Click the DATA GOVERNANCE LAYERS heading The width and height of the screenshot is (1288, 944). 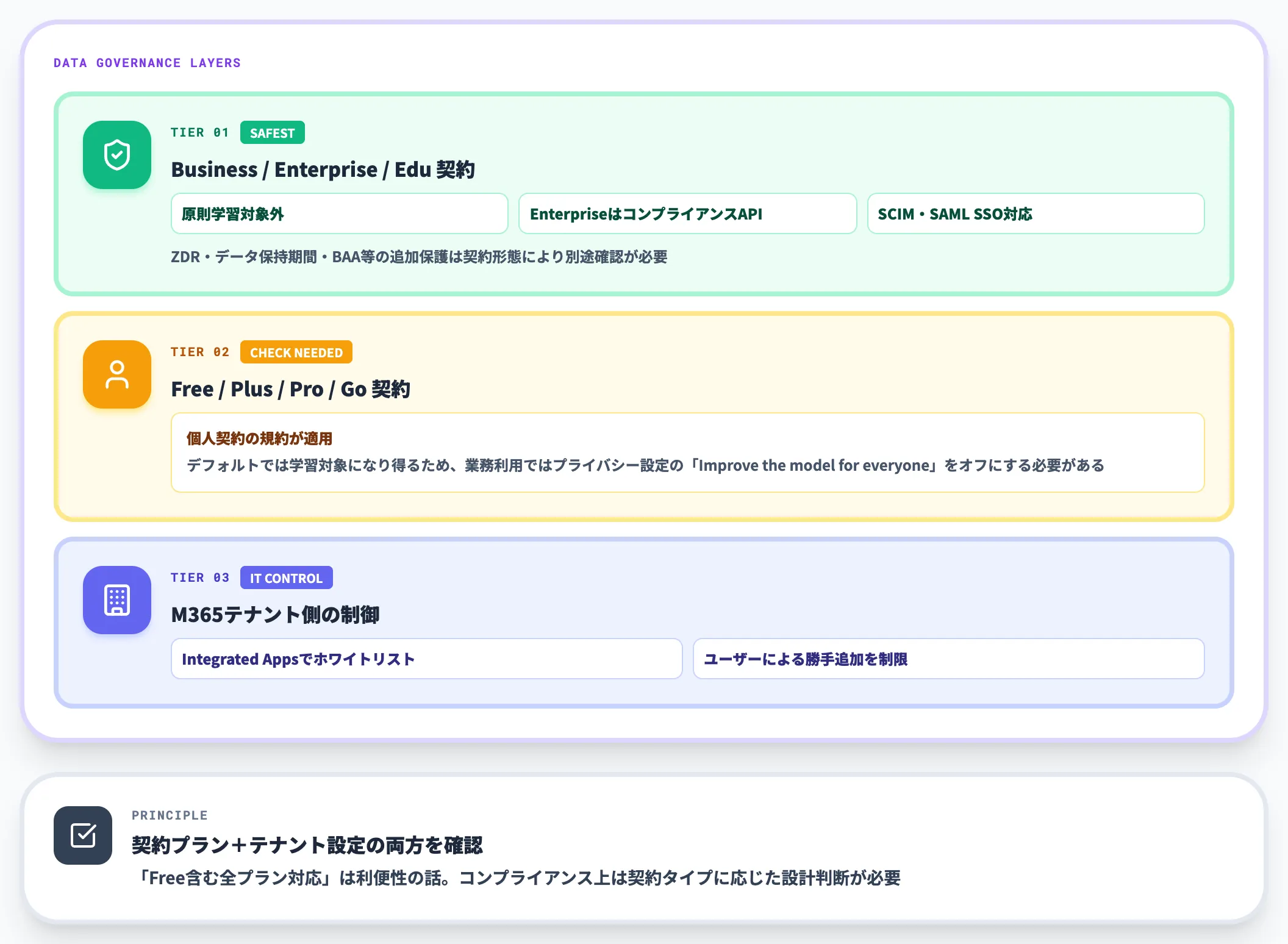coord(147,63)
